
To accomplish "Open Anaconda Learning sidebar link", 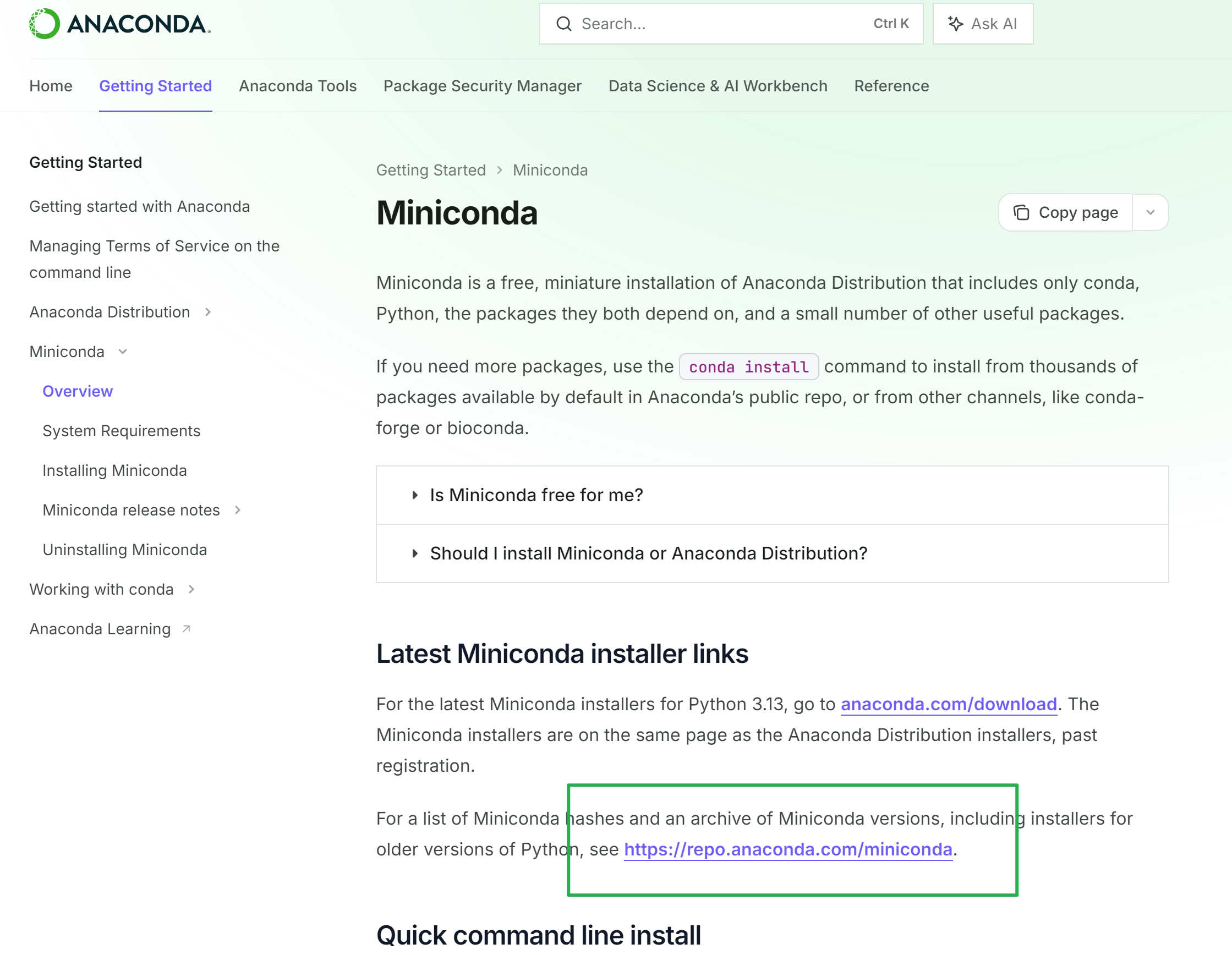I will tap(100, 629).
